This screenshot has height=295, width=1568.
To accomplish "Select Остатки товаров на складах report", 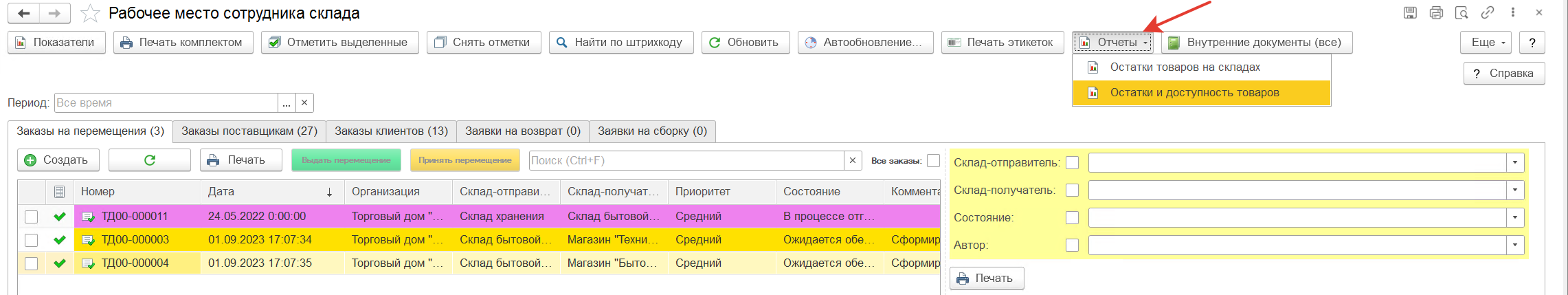I will [1201, 67].
